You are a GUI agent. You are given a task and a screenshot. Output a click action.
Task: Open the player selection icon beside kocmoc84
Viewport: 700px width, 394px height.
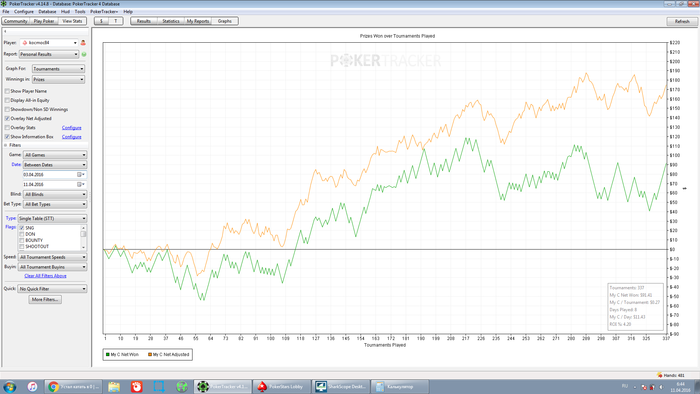(83, 43)
